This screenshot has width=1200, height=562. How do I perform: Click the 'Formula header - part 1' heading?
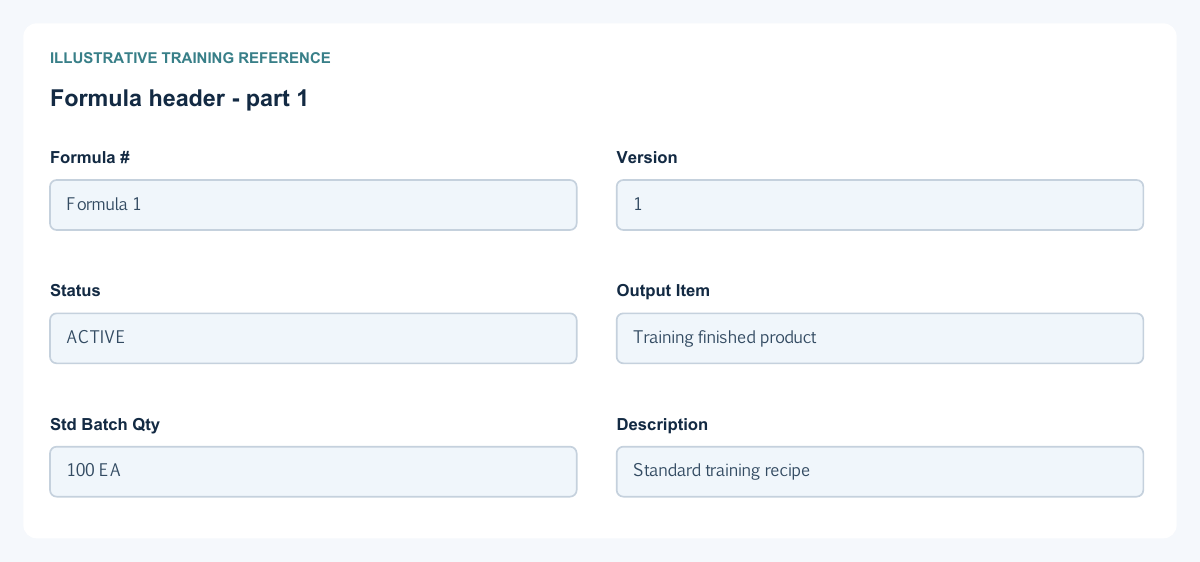(179, 98)
